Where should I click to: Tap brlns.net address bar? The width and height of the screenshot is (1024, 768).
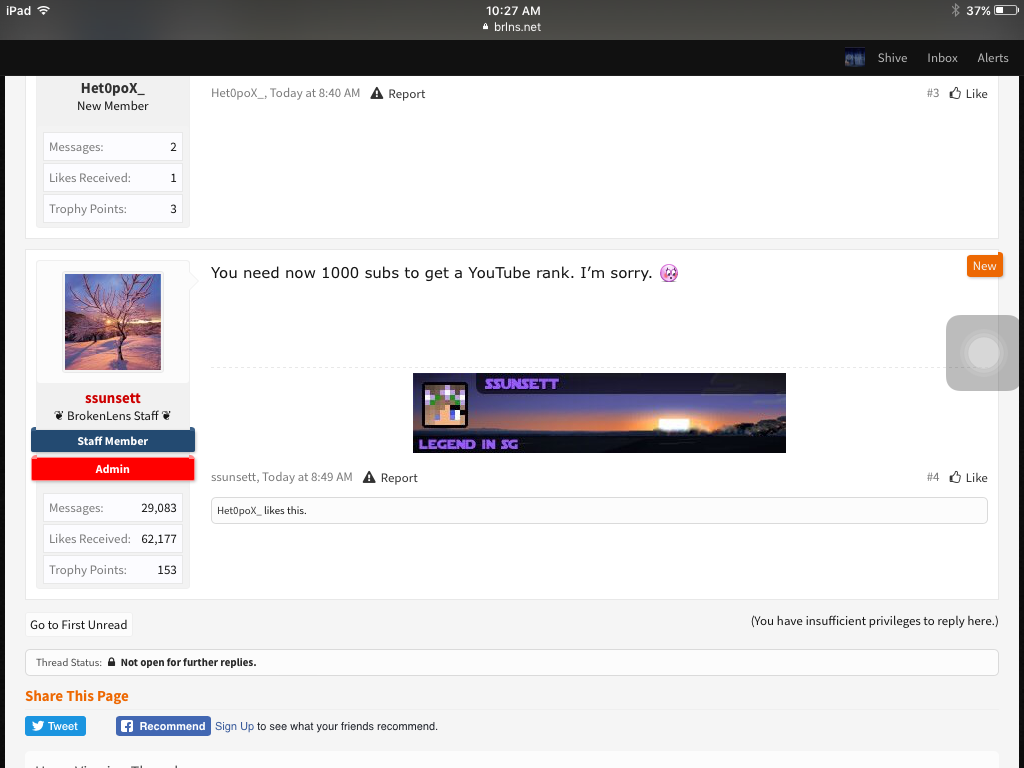pyautogui.click(x=512, y=27)
